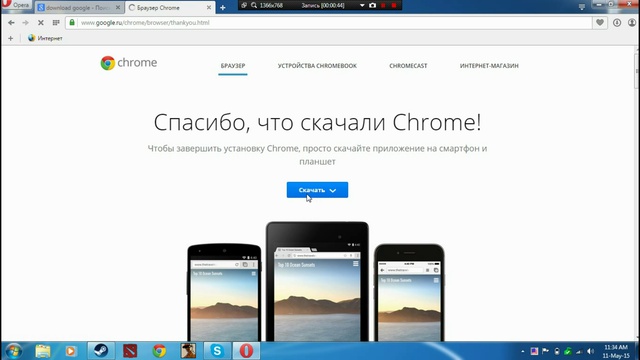Pause recording with recorder pause button
Viewport: 640px width, 360px height.
(383, 5)
